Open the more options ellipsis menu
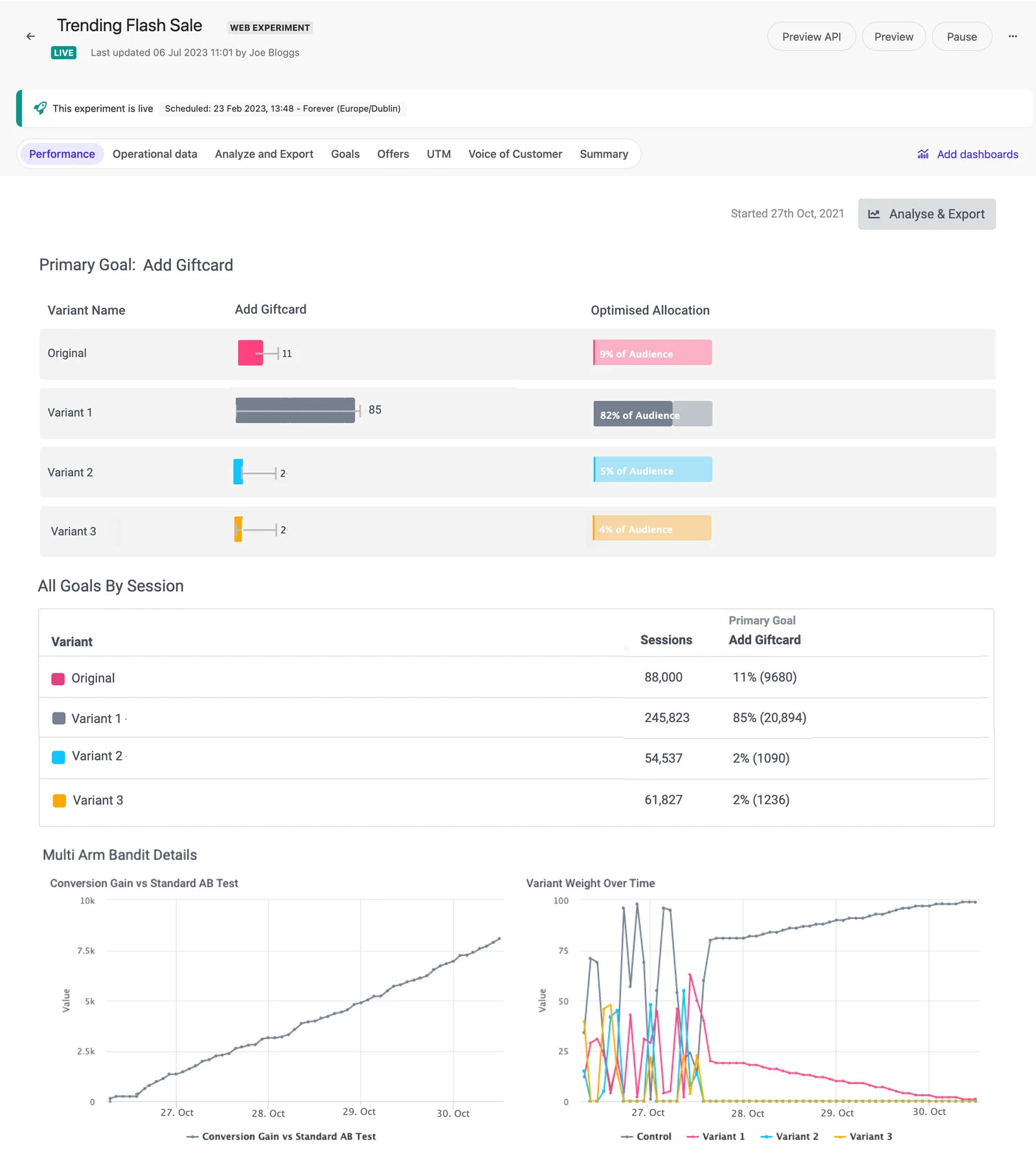Screen dimensions: 1036x1156 point(1013,36)
